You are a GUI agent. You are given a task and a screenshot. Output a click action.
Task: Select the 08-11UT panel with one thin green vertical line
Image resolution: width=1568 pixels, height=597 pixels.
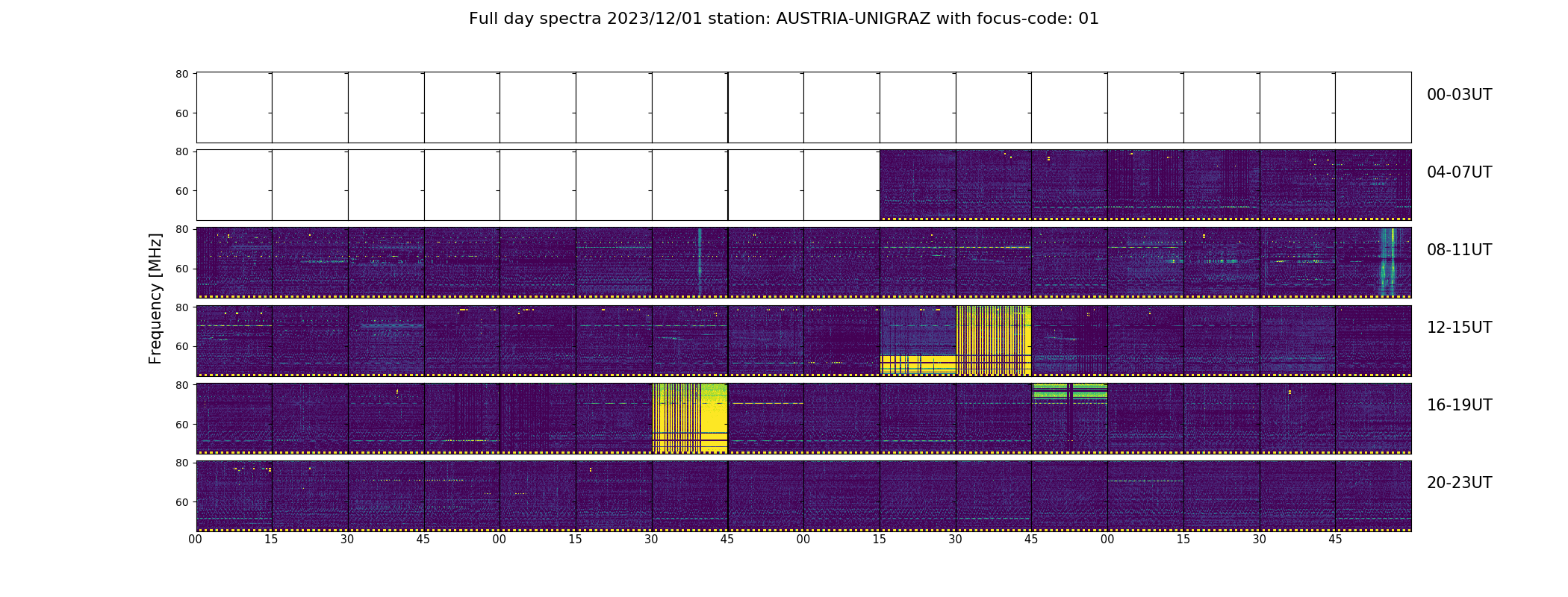click(690, 263)
